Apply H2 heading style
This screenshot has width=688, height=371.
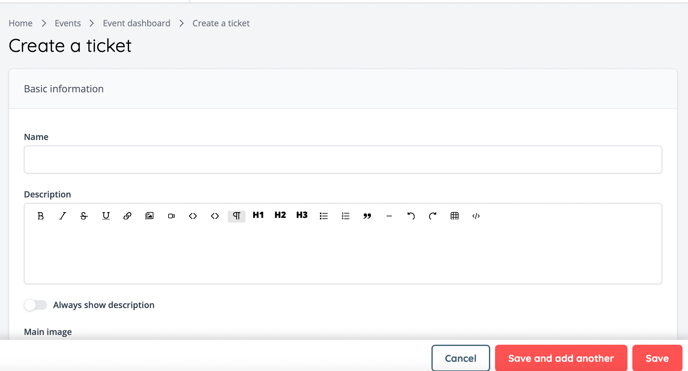pos(280,215)
